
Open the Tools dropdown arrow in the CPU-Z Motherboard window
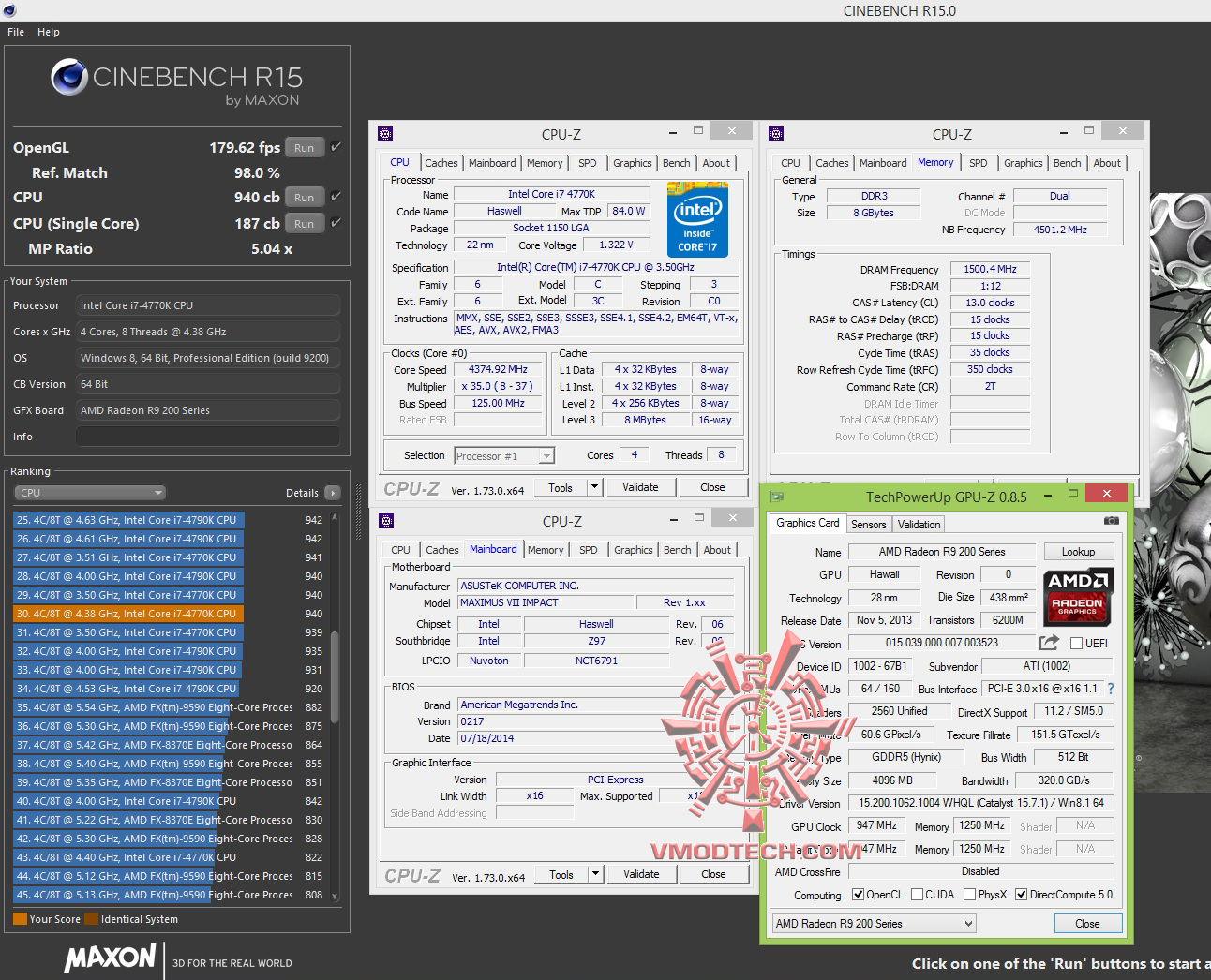(595, 874)
